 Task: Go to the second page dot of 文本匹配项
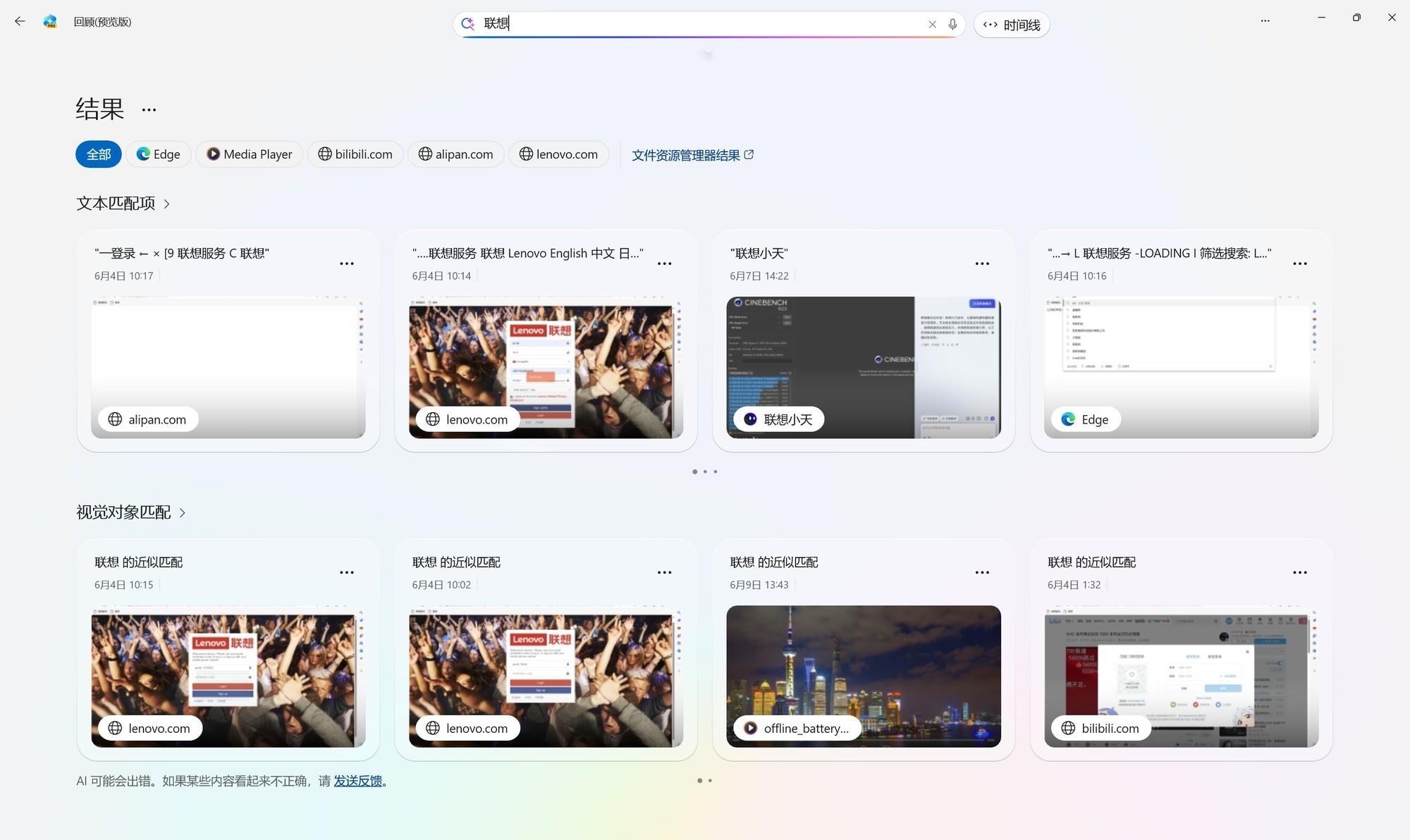705,471
